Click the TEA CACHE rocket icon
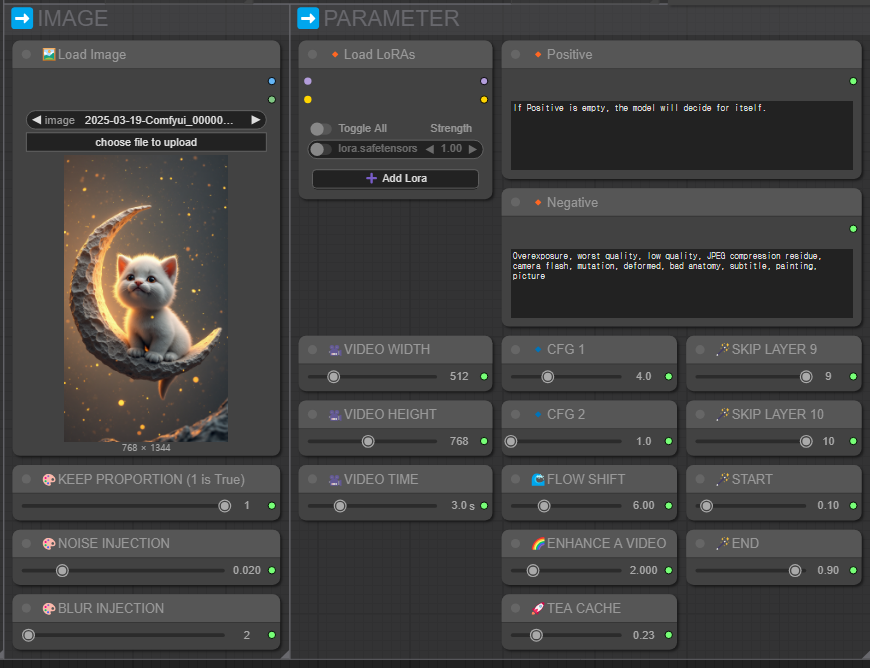Image resolution: width=870 pixels, height=668 pixels. (x=538, y=609)
